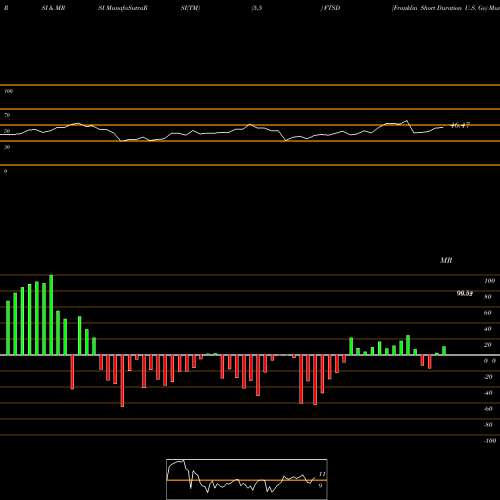The image size is (500, 500).
Task: Click the MR axis label -100
Action: coord(489,441)
